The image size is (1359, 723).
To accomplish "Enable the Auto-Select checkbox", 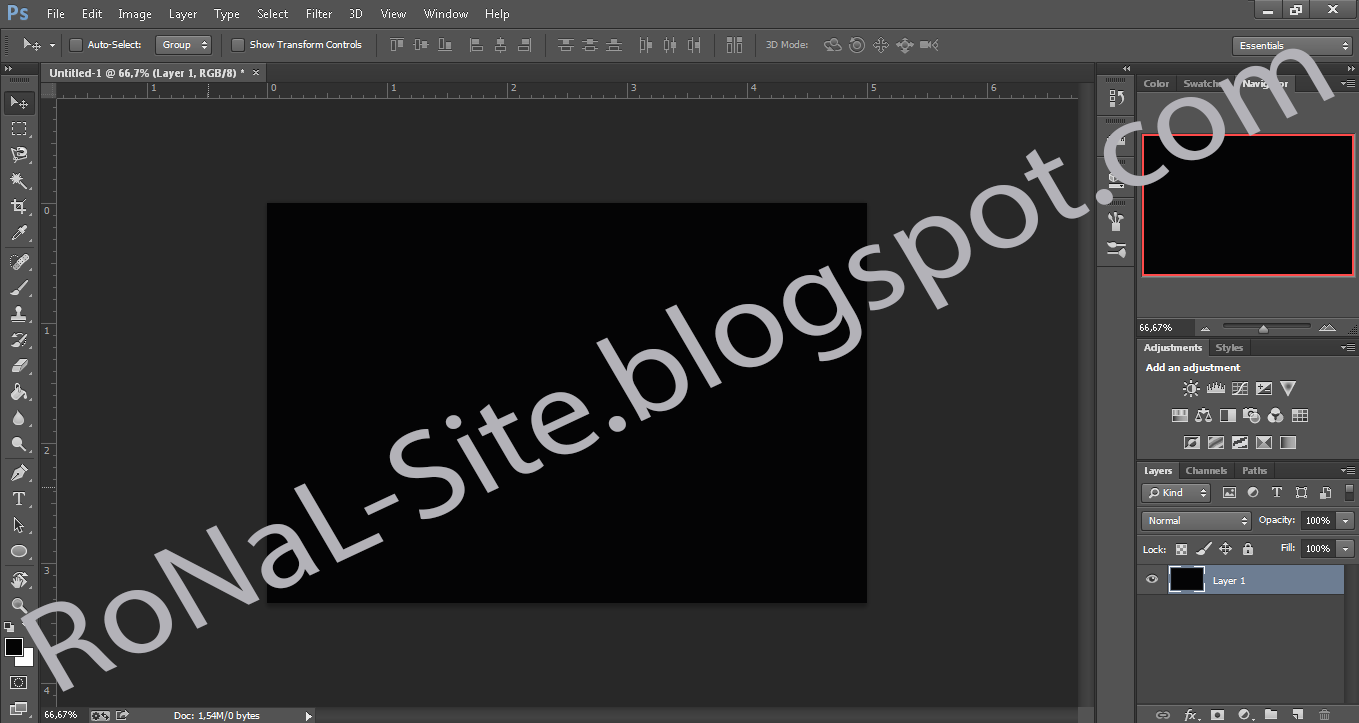I will click(x=76, y=45).
